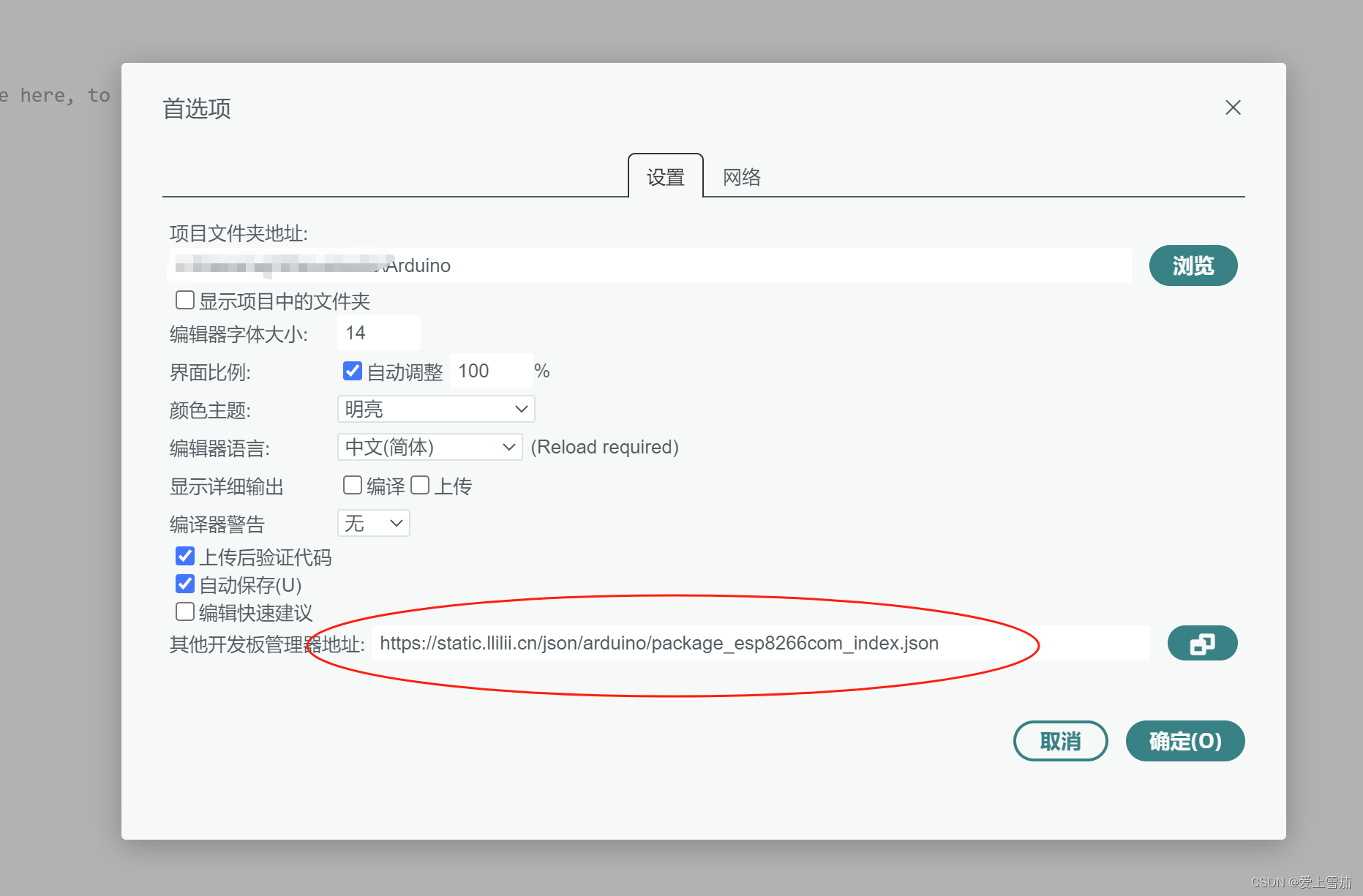Enable 编辑快速建议 option

pos(184,611)
